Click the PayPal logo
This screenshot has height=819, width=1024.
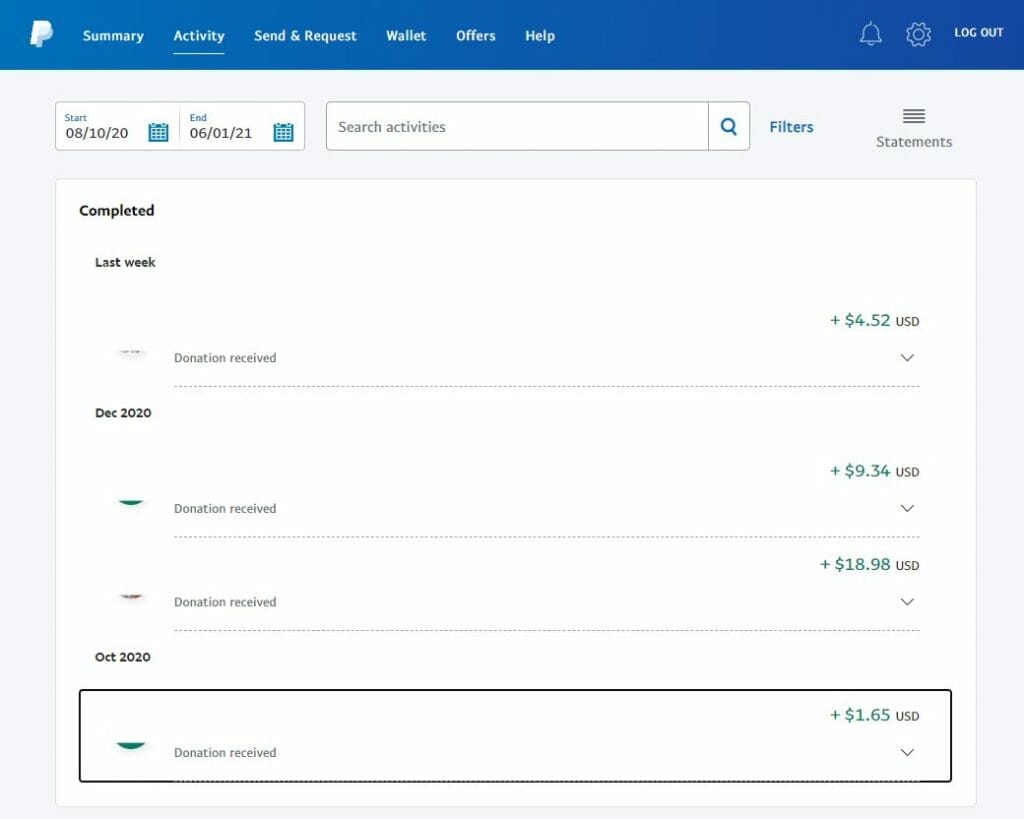39,33
